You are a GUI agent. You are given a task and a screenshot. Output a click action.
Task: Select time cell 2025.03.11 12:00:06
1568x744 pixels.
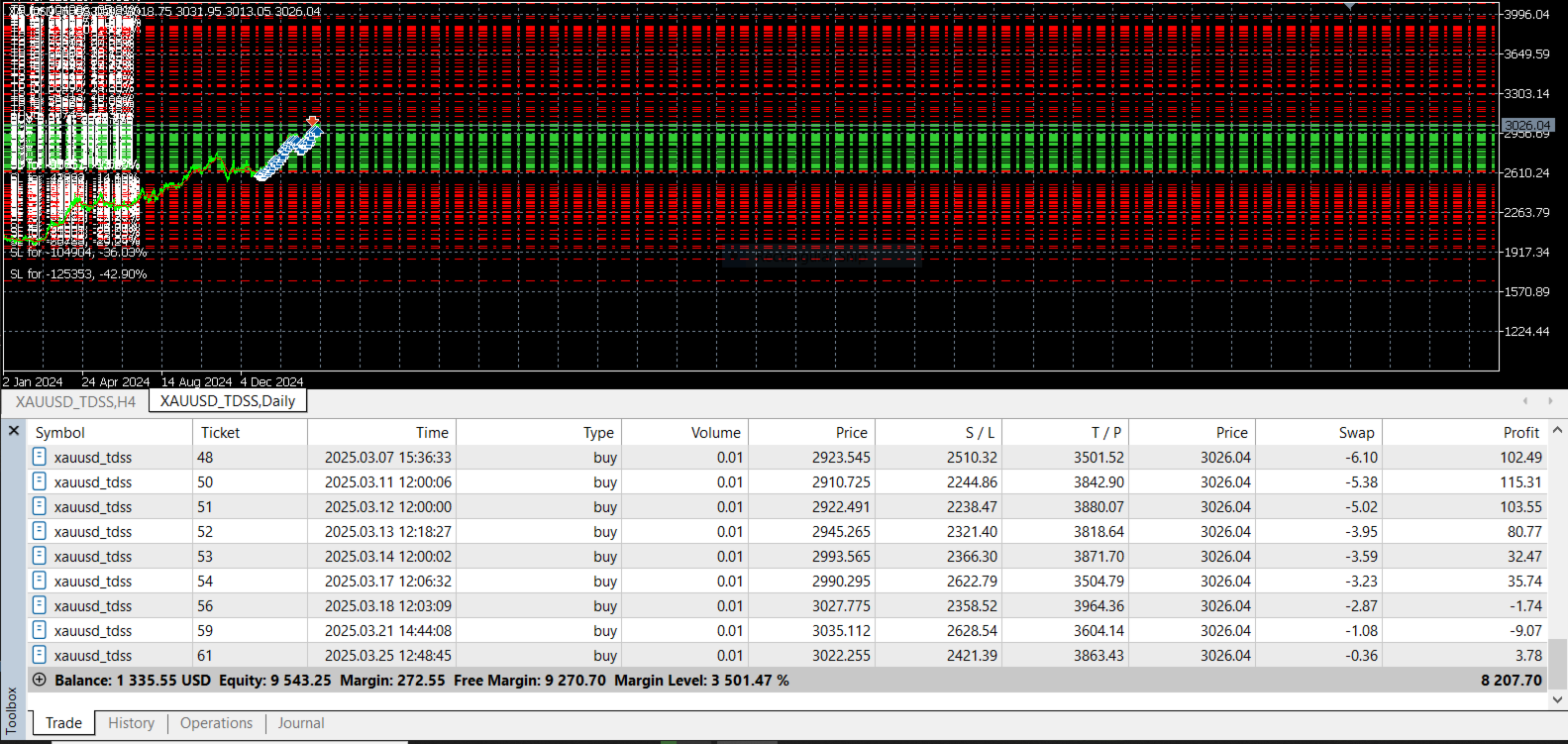pos(388,481)
